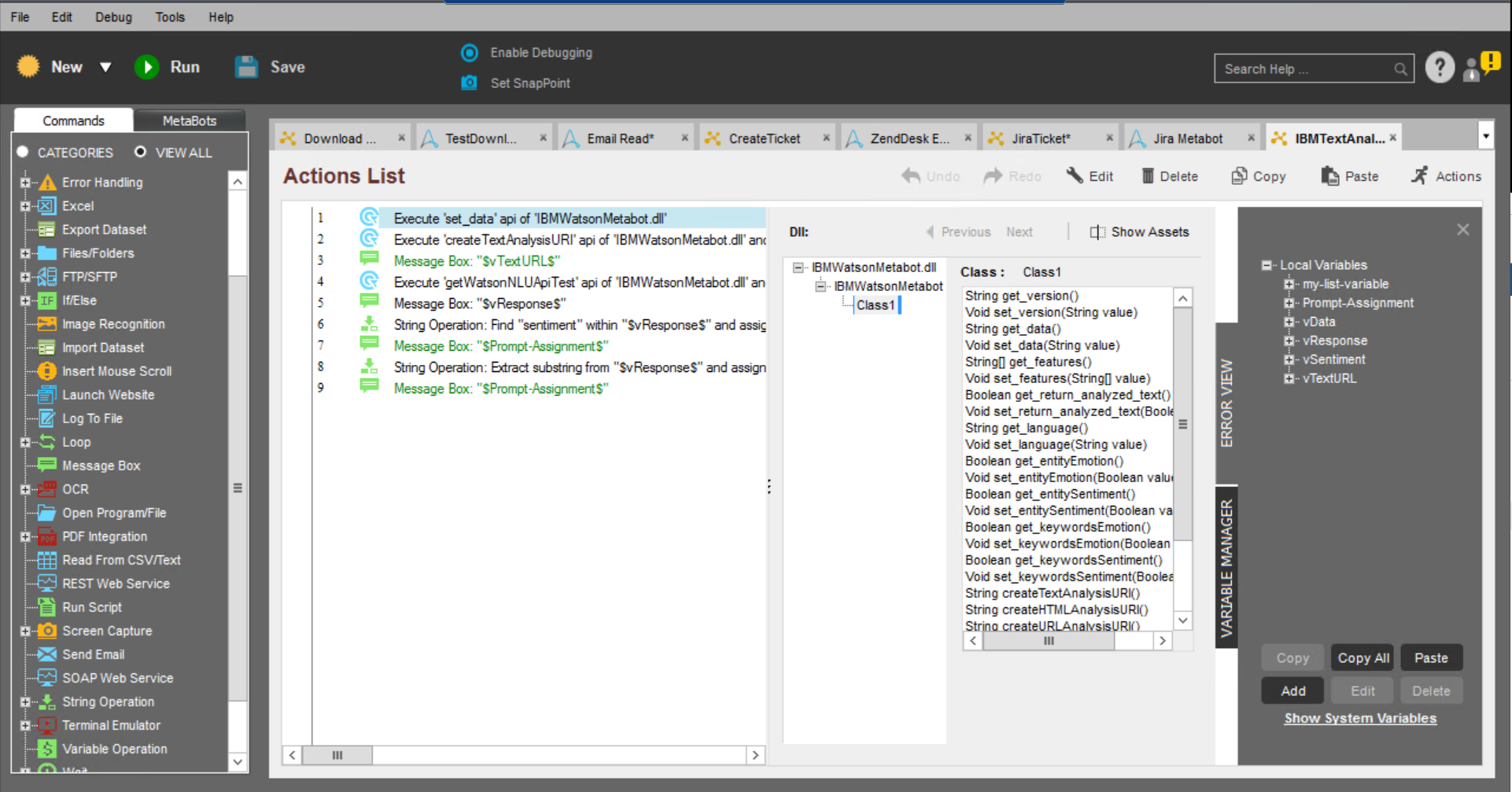Open the Tools menu
1512x792 pixels.
click(169, 17)
